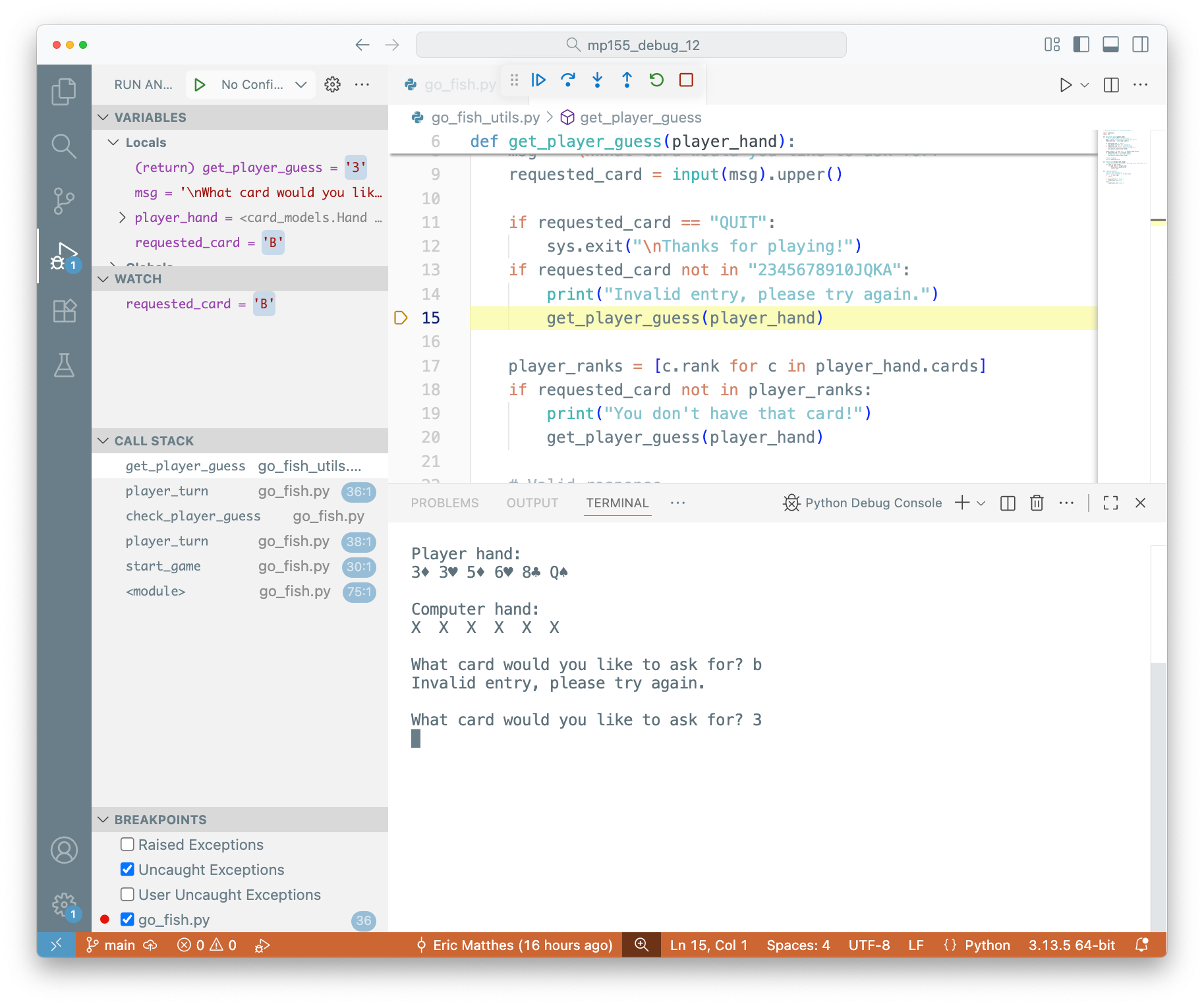The width and height of the screenshot is (1204, 1006).
Task: Switch to the PROBLEMS tab
Action: tap(445, 503)
